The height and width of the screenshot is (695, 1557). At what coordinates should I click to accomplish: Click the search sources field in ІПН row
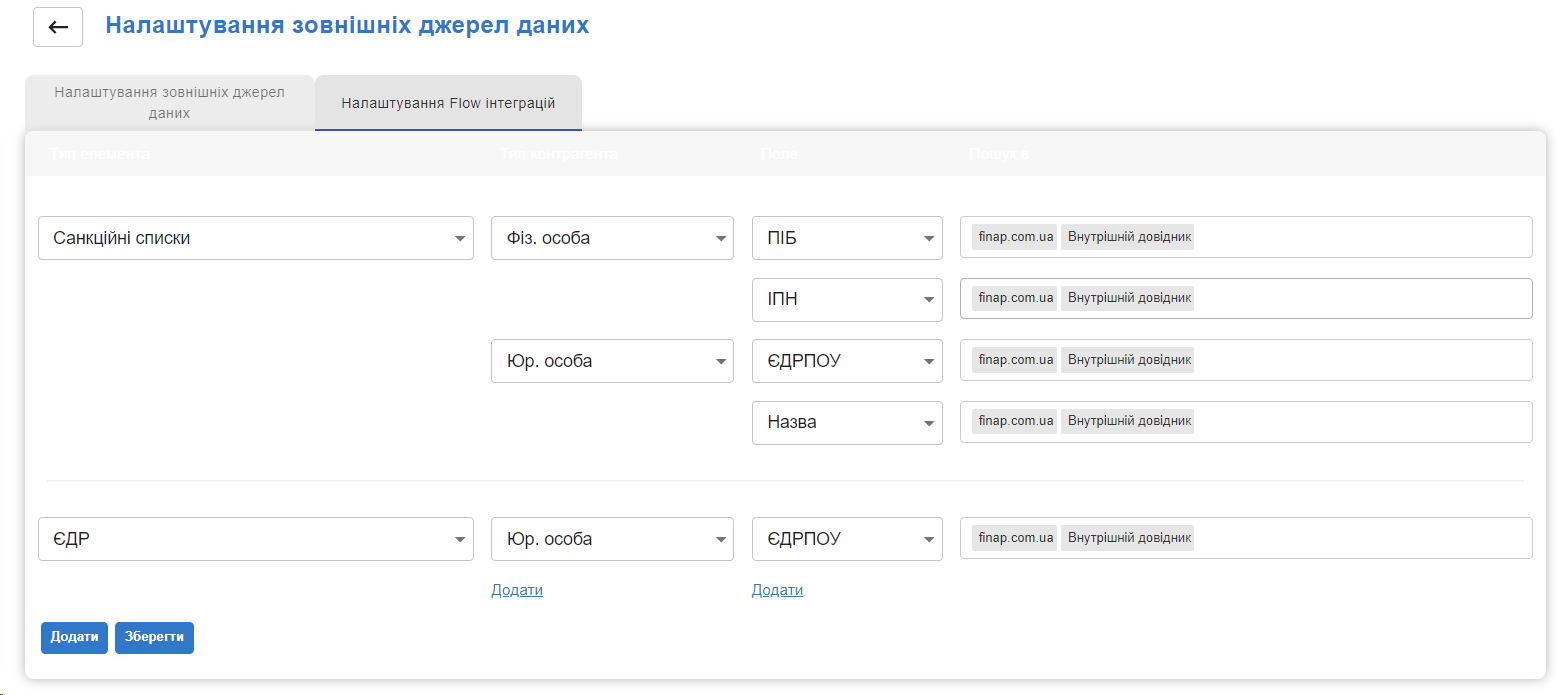point(1360,299)
